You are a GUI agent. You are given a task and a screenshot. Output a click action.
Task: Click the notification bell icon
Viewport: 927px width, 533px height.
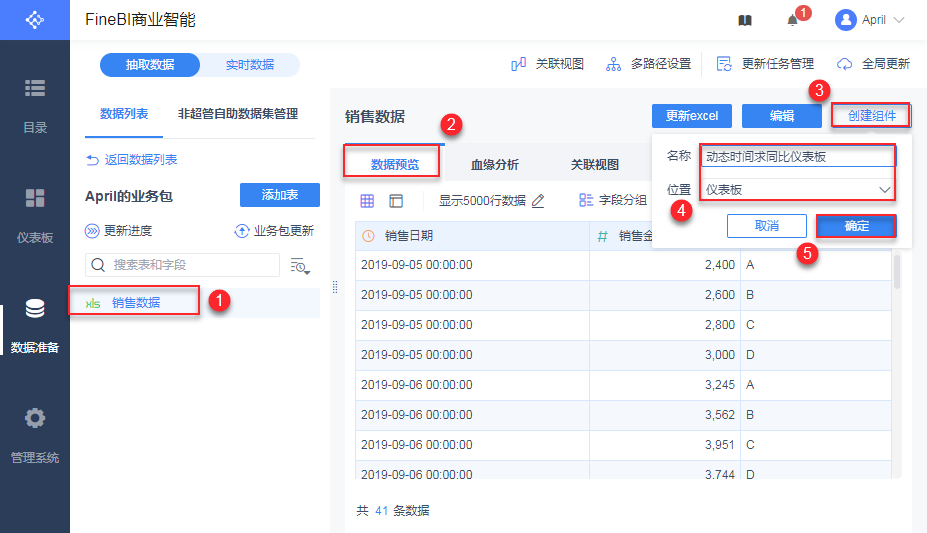[x=793, y=20]
